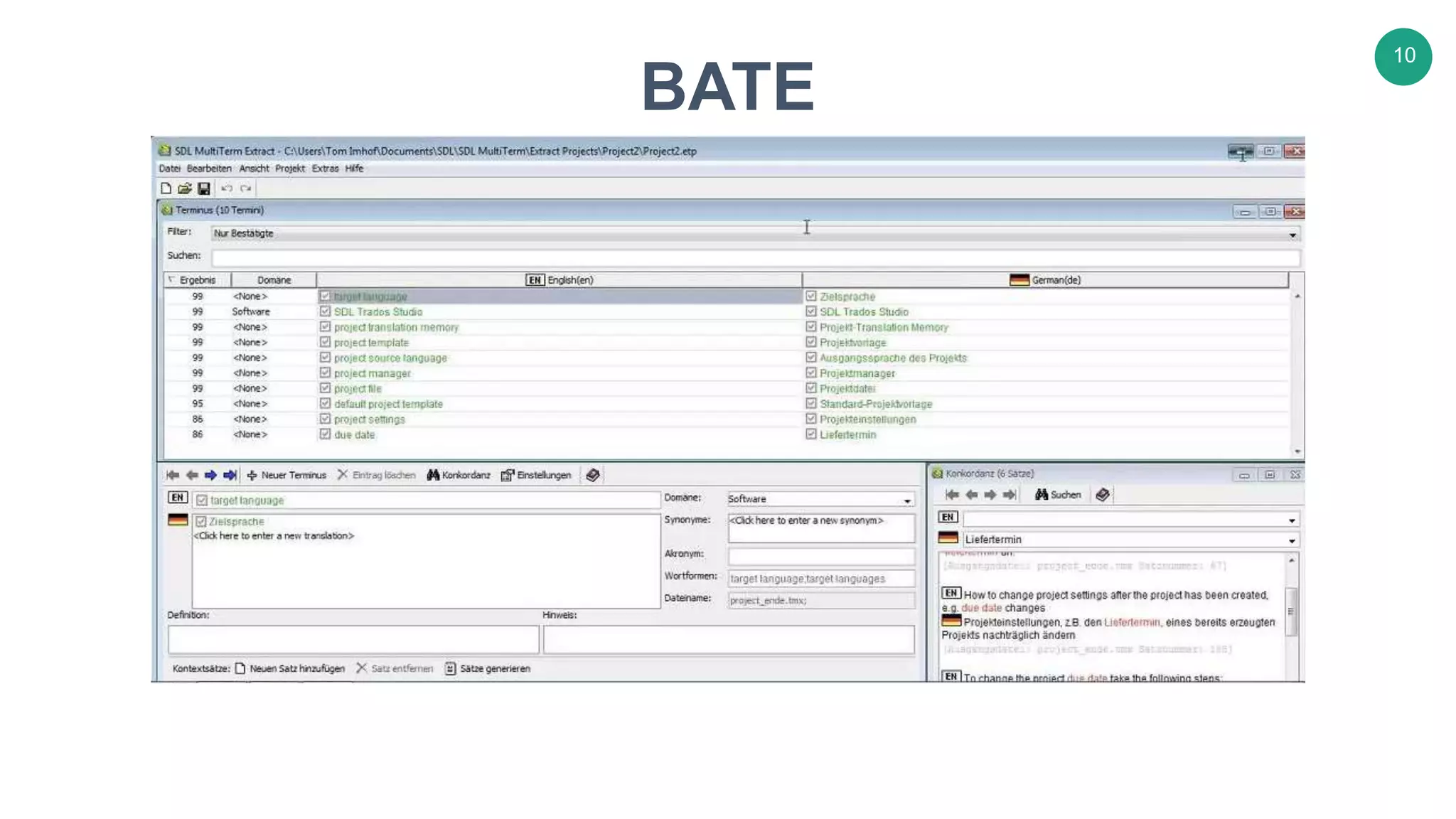The image size is (1456, 819).
Task: Click the English(en) column header
Action: [x=560, y=280]
